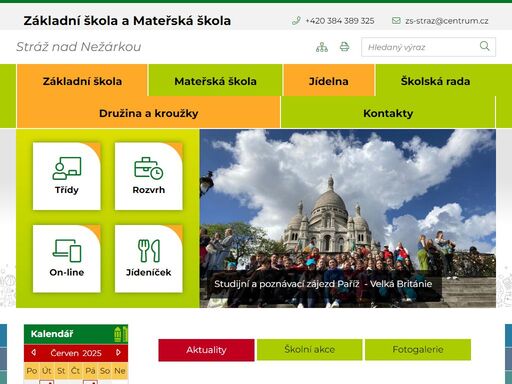Go to previous month in Kalendář
Image resolution: width=512 pixels, height=384 pixels.
[33, 352]
